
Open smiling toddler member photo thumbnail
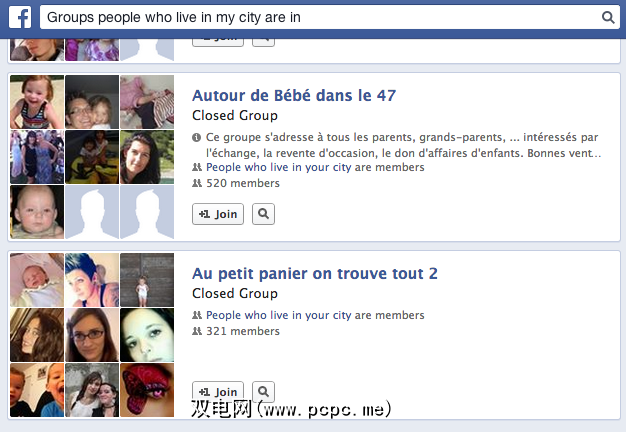(x=37, y=102)
